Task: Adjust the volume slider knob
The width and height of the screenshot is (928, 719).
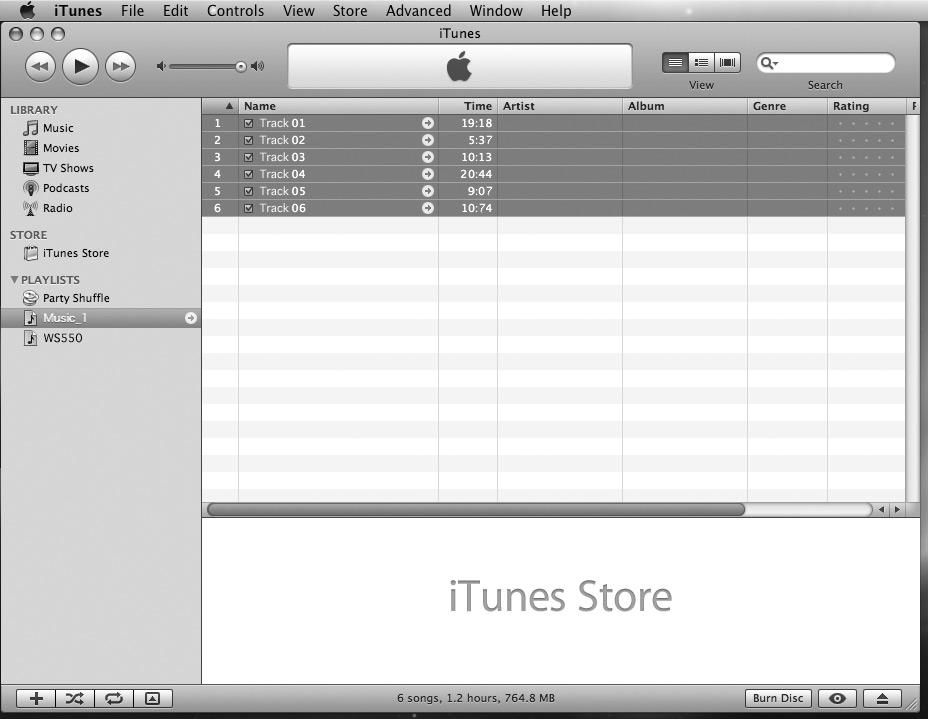Action: pyautogui.click(x=240, y=67)
